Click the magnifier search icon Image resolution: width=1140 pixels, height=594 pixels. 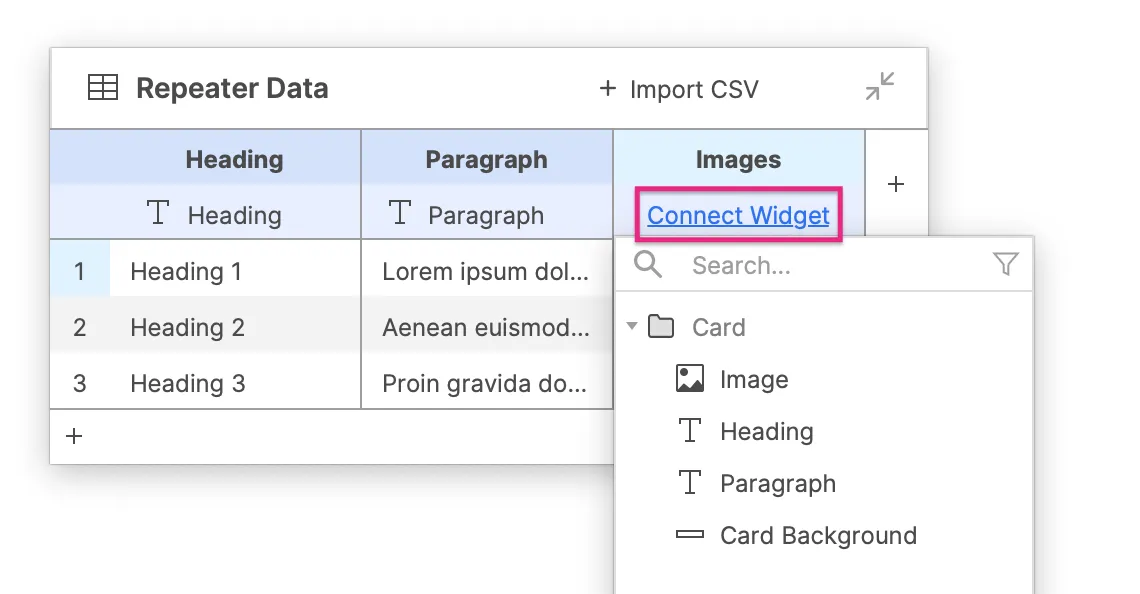pos(648,265)
